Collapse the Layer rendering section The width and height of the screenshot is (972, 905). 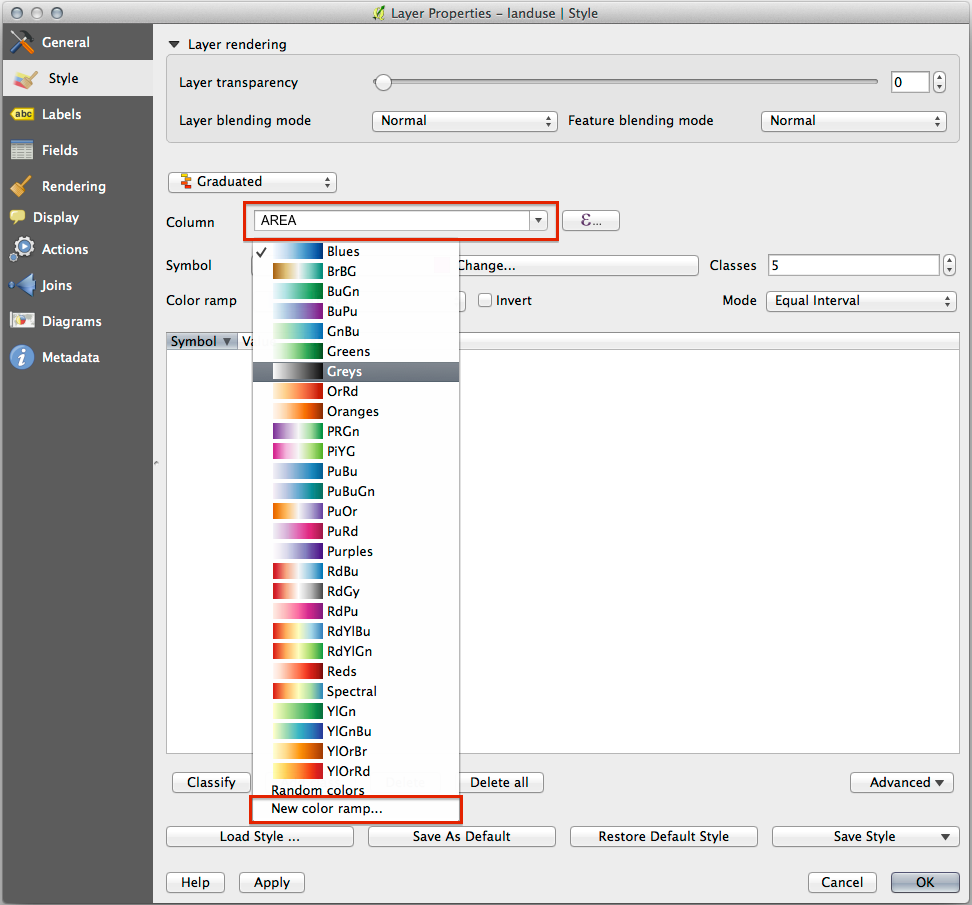174,44
